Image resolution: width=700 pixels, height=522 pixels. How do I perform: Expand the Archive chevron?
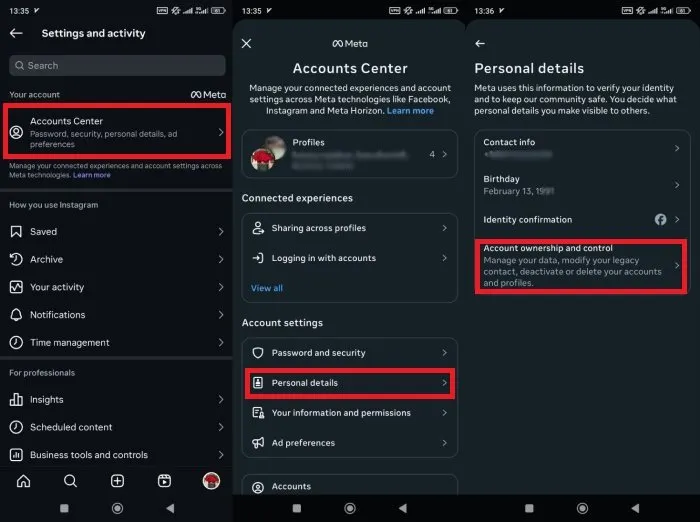[221, 259]
